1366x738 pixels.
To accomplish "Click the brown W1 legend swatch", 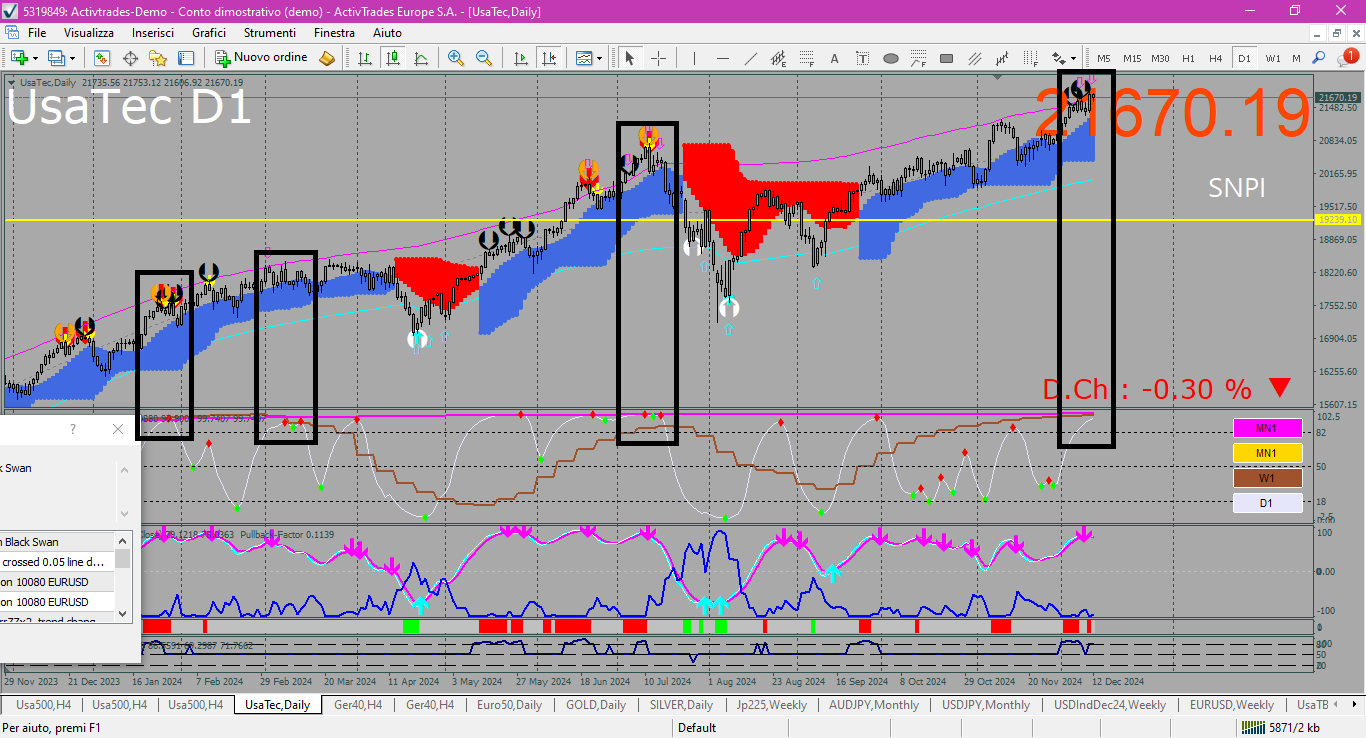I will (x=1268, y=478).
